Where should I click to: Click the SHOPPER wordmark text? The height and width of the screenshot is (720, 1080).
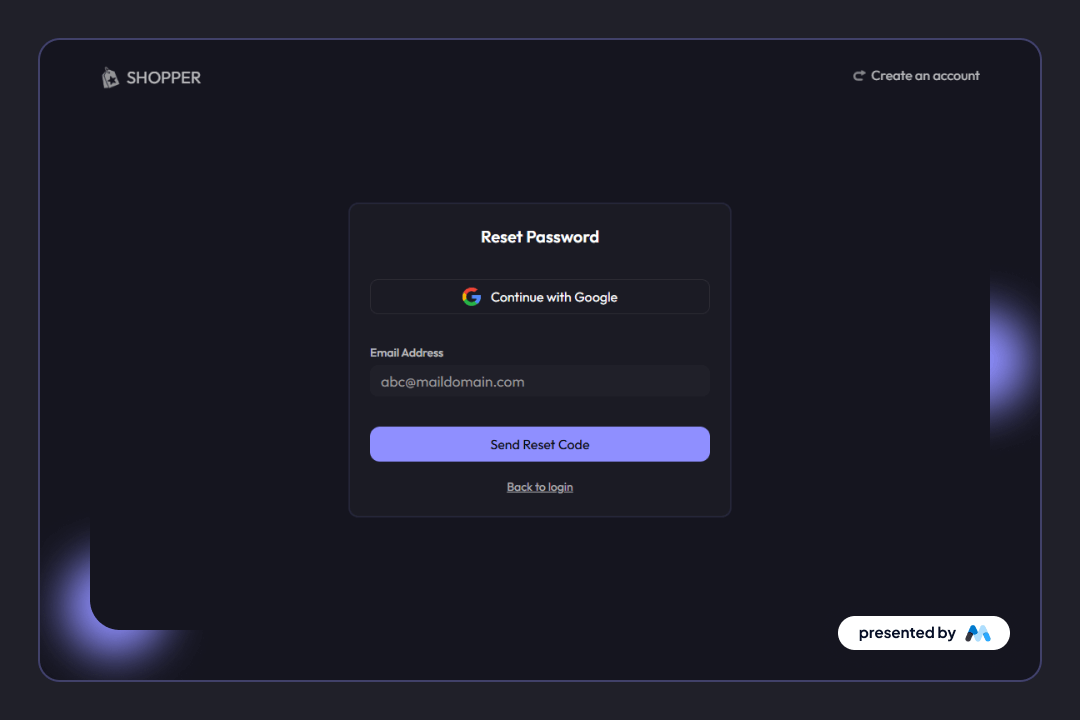coord(163,77)
